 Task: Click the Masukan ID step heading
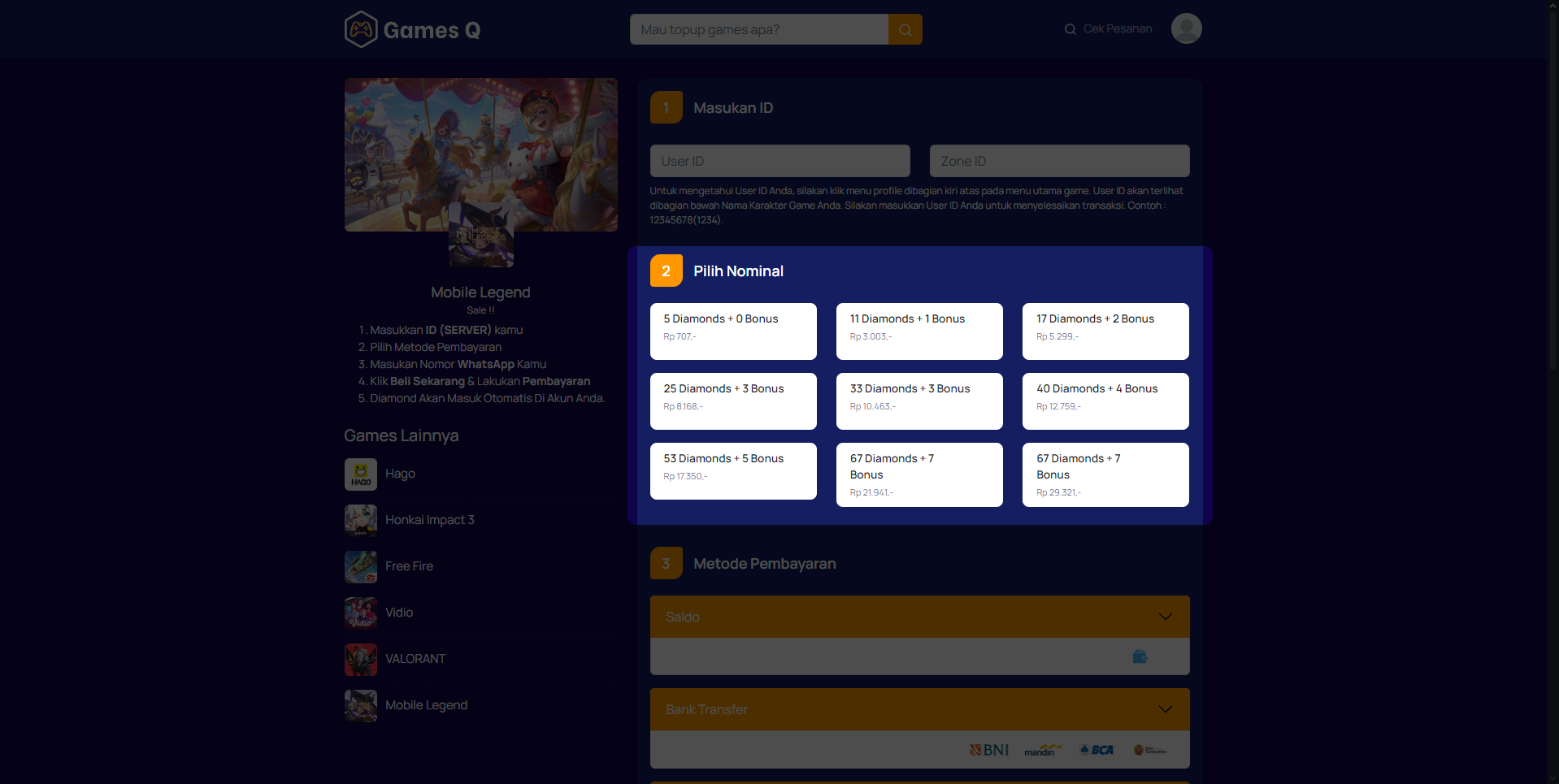coord(733,108)
